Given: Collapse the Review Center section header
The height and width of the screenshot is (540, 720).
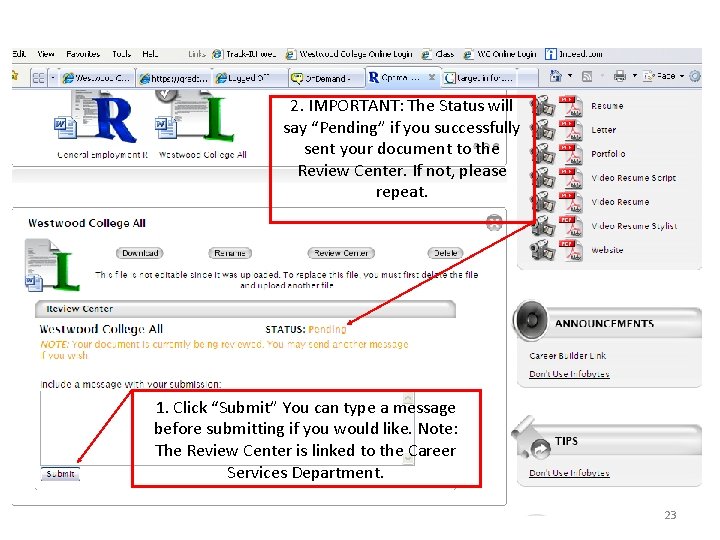Looking at the screenshot, I should pos(245,309).
